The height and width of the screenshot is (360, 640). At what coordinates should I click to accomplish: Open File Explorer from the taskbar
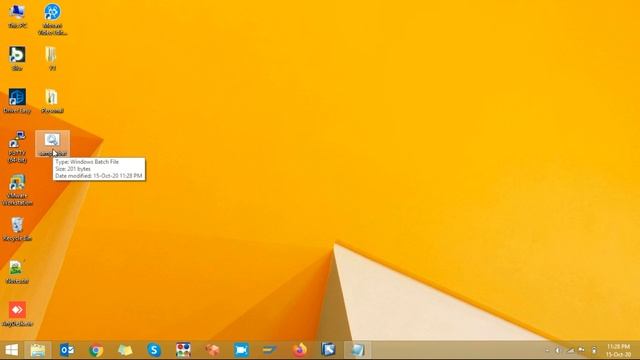[x=38, y=350]
